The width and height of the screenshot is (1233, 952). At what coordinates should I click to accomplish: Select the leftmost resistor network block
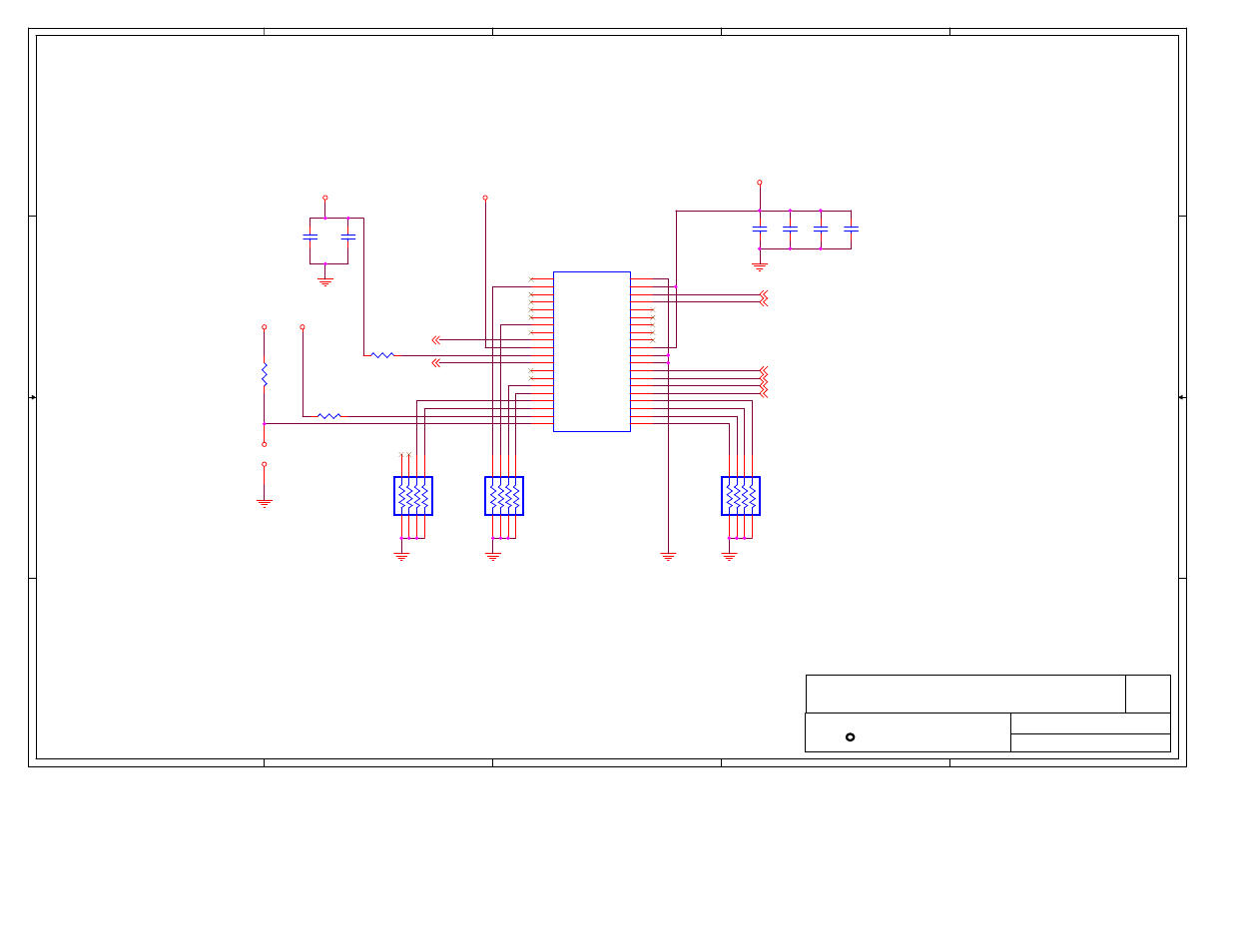point(413,496)
